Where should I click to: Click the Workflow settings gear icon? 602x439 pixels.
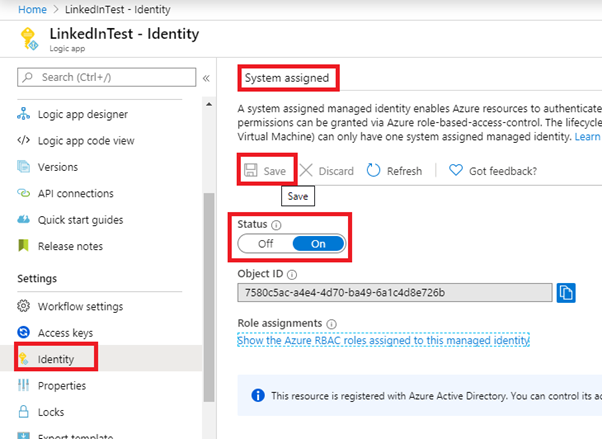point(25,306)
